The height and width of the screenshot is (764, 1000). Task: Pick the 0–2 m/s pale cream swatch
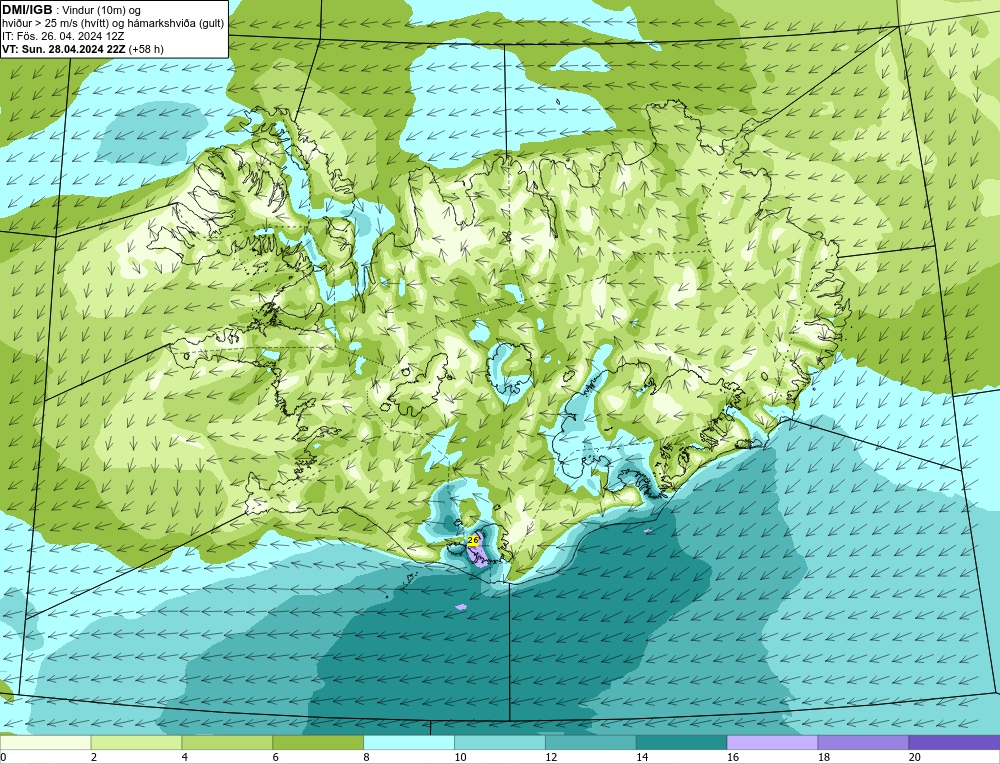tap(45, 742)
